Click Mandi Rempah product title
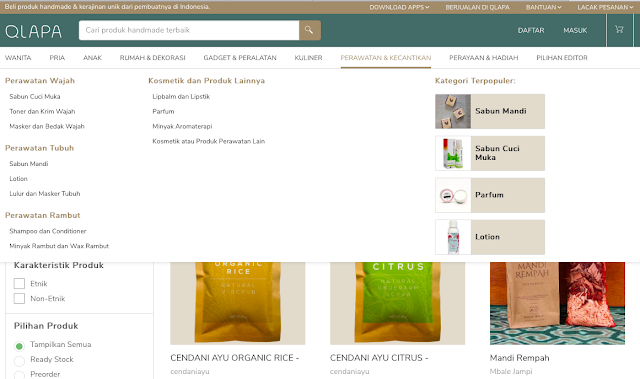Image resolution: width=640 pixels, height=379 pixels. coord(520,358)
